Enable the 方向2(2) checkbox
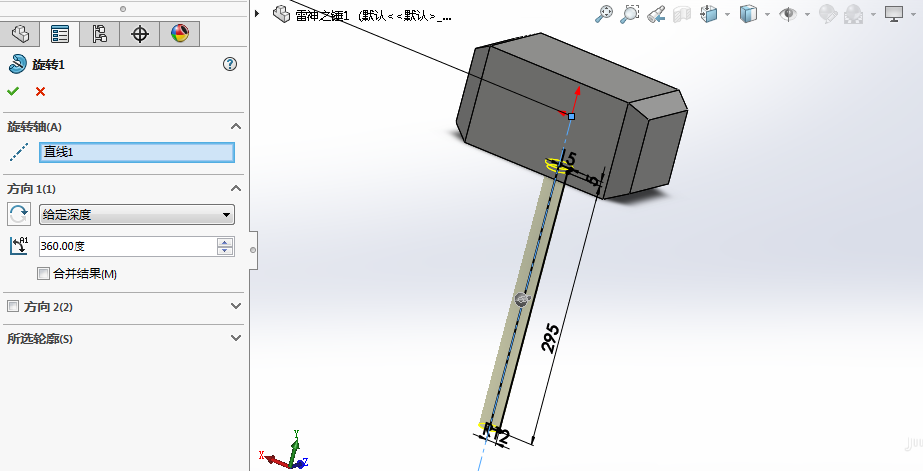Screen dimensions: 923x471 [x=13, y=306]
